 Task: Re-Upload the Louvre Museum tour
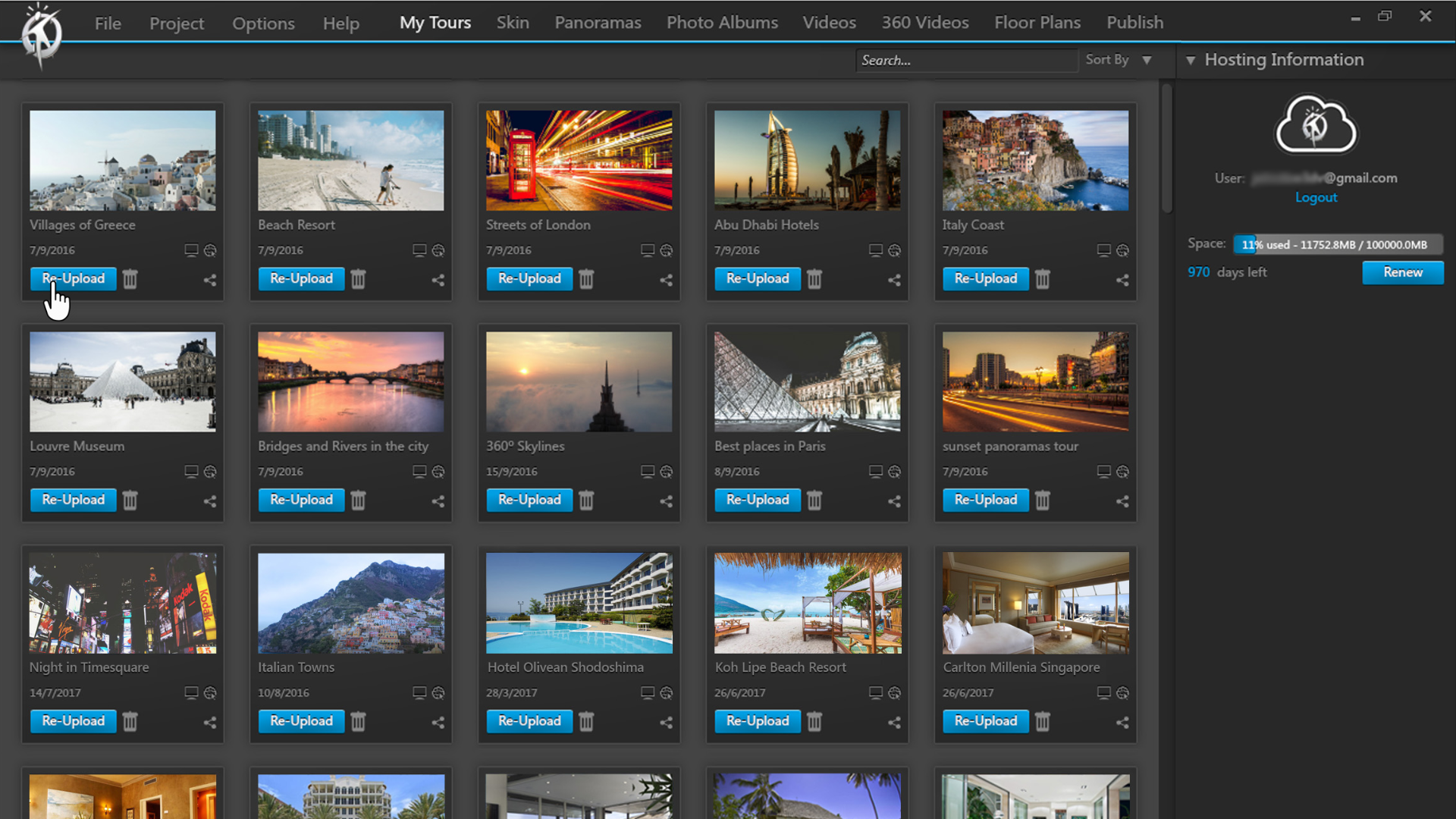pyautogui.click(x=74, y=500)
